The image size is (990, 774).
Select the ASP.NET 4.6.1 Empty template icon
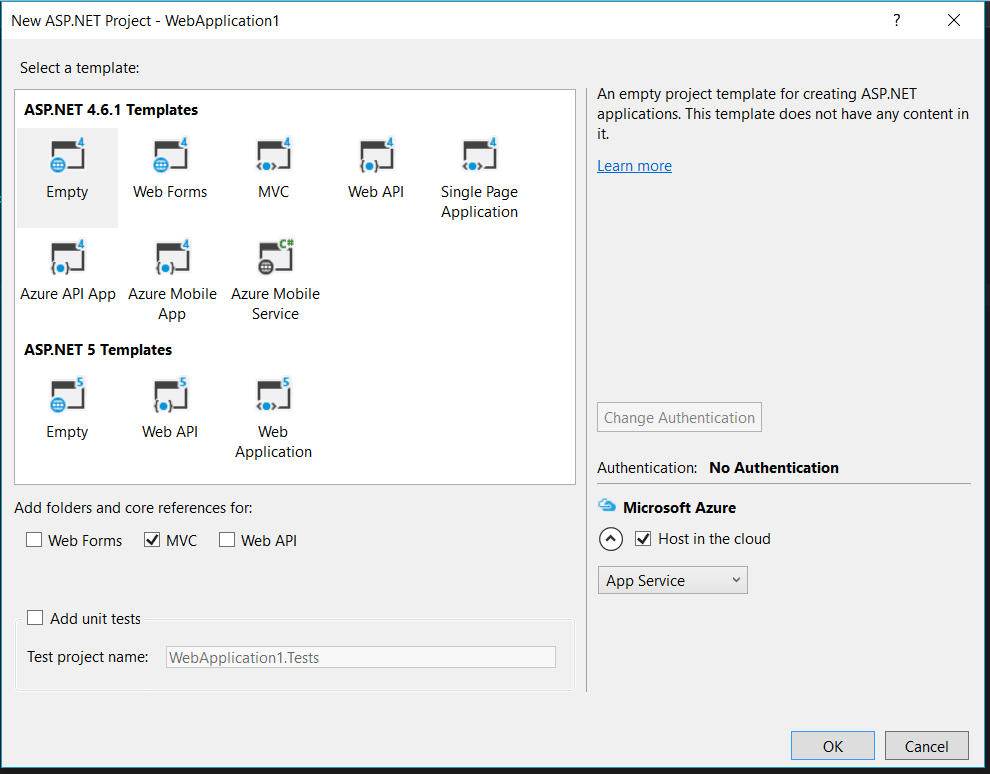click(67, 157)
